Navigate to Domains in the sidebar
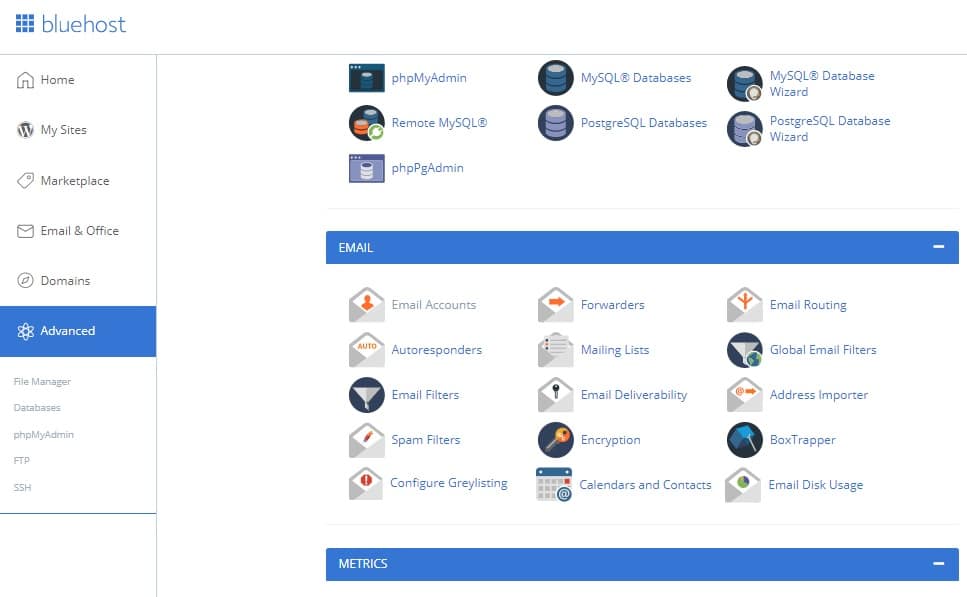The width and height of the screenshot is (967, 597). pyautogui.click(x=78, y=281)
